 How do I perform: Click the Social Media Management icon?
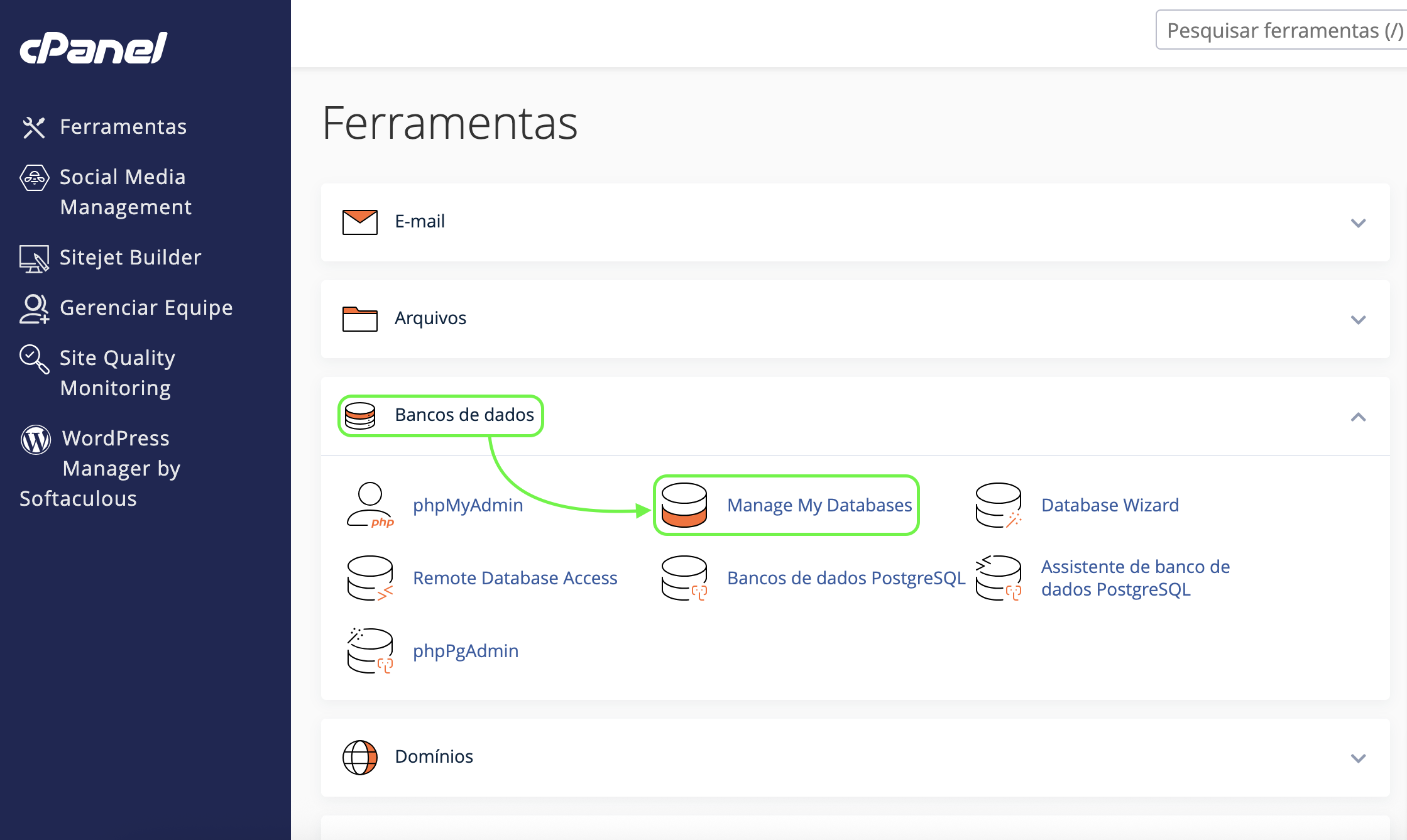pos(35,178)
